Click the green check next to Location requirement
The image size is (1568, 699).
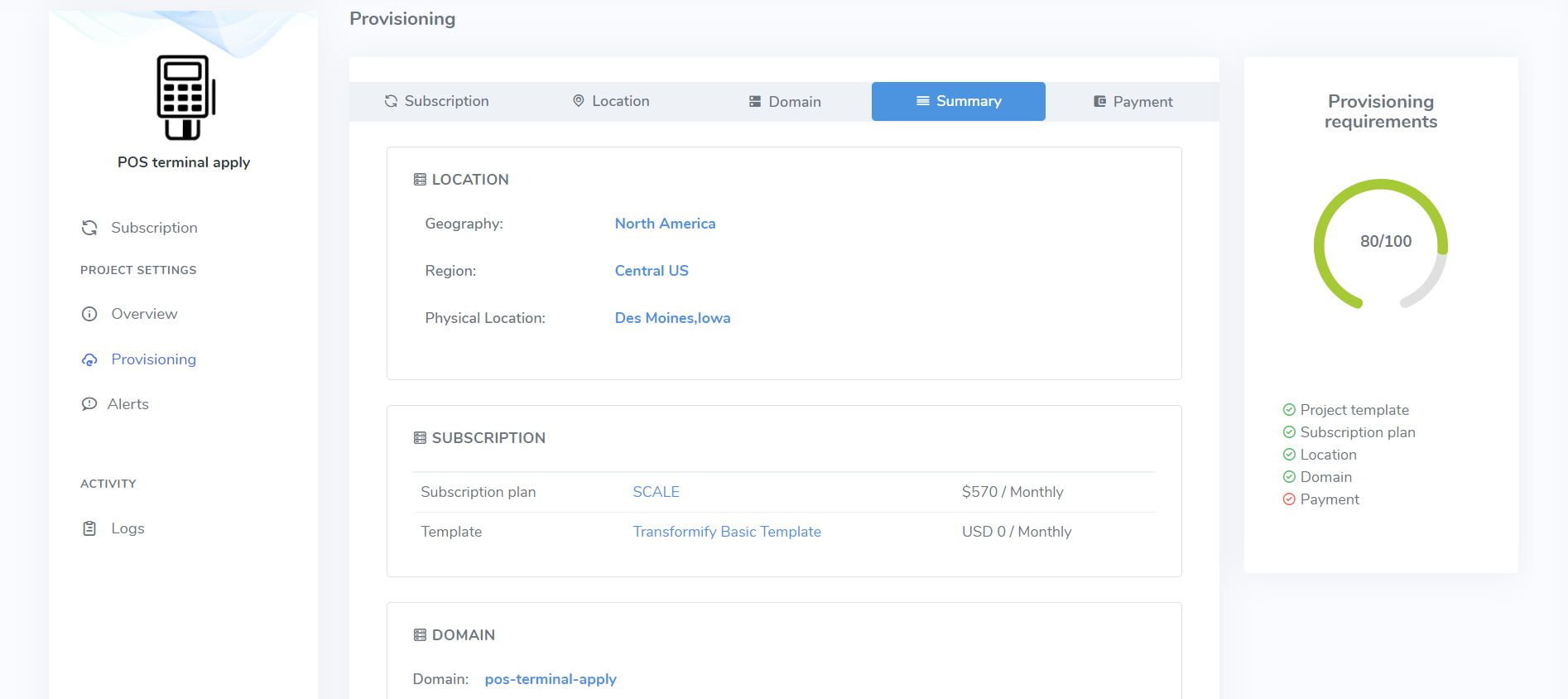pos(1289,455)
